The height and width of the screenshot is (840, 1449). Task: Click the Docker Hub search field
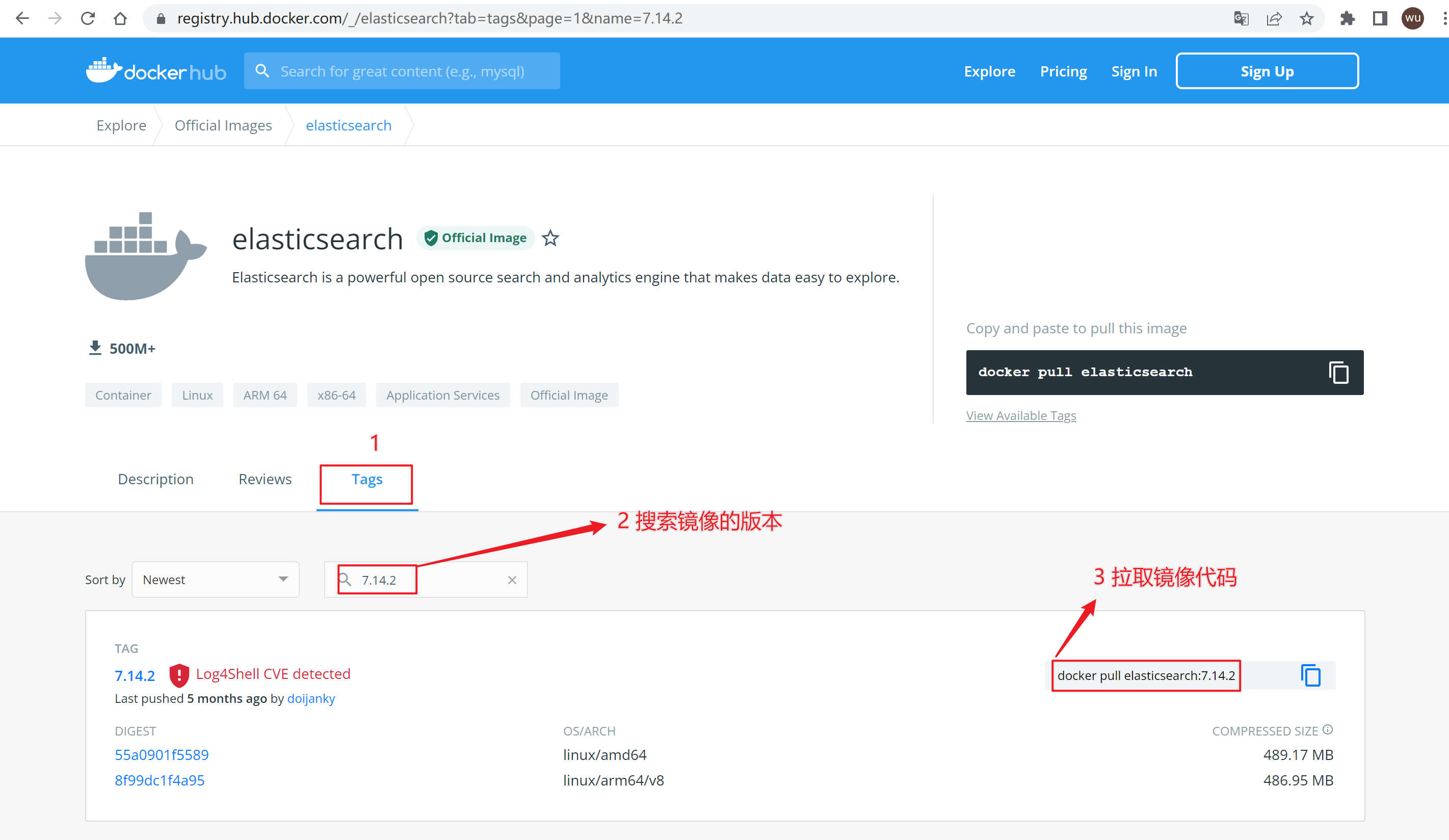click(402, 71)
